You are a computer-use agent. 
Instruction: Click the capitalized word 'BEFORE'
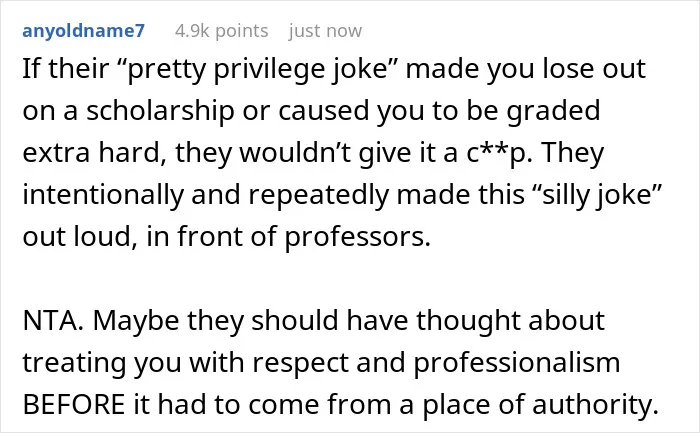[x=74, y=404]
